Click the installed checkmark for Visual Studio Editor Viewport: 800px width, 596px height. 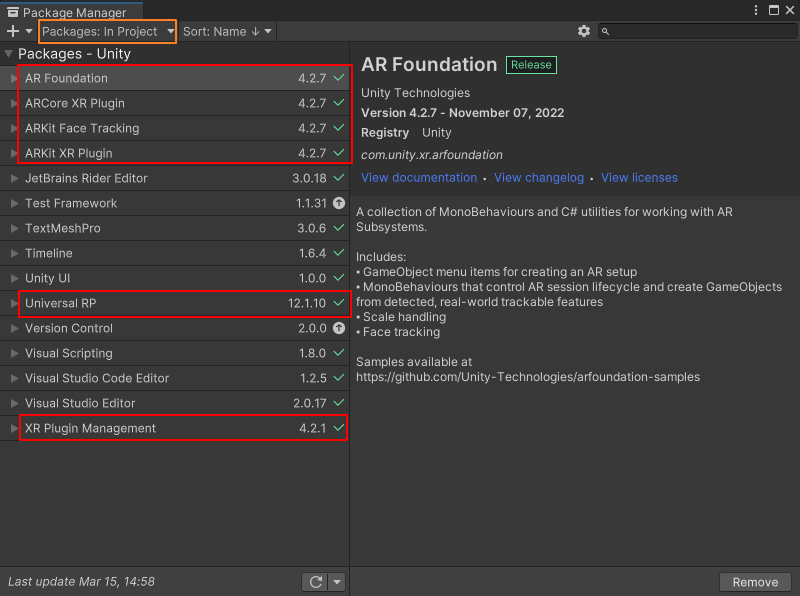[339, 403]
